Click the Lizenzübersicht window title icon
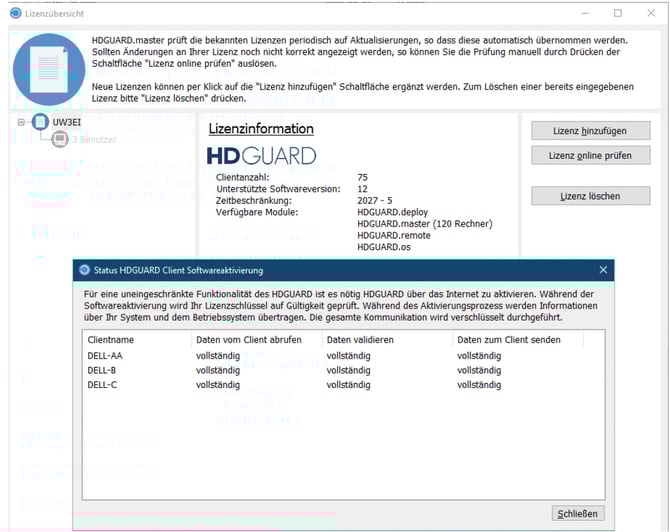Viewport: 670px width, 532px height. coord(15,13)
